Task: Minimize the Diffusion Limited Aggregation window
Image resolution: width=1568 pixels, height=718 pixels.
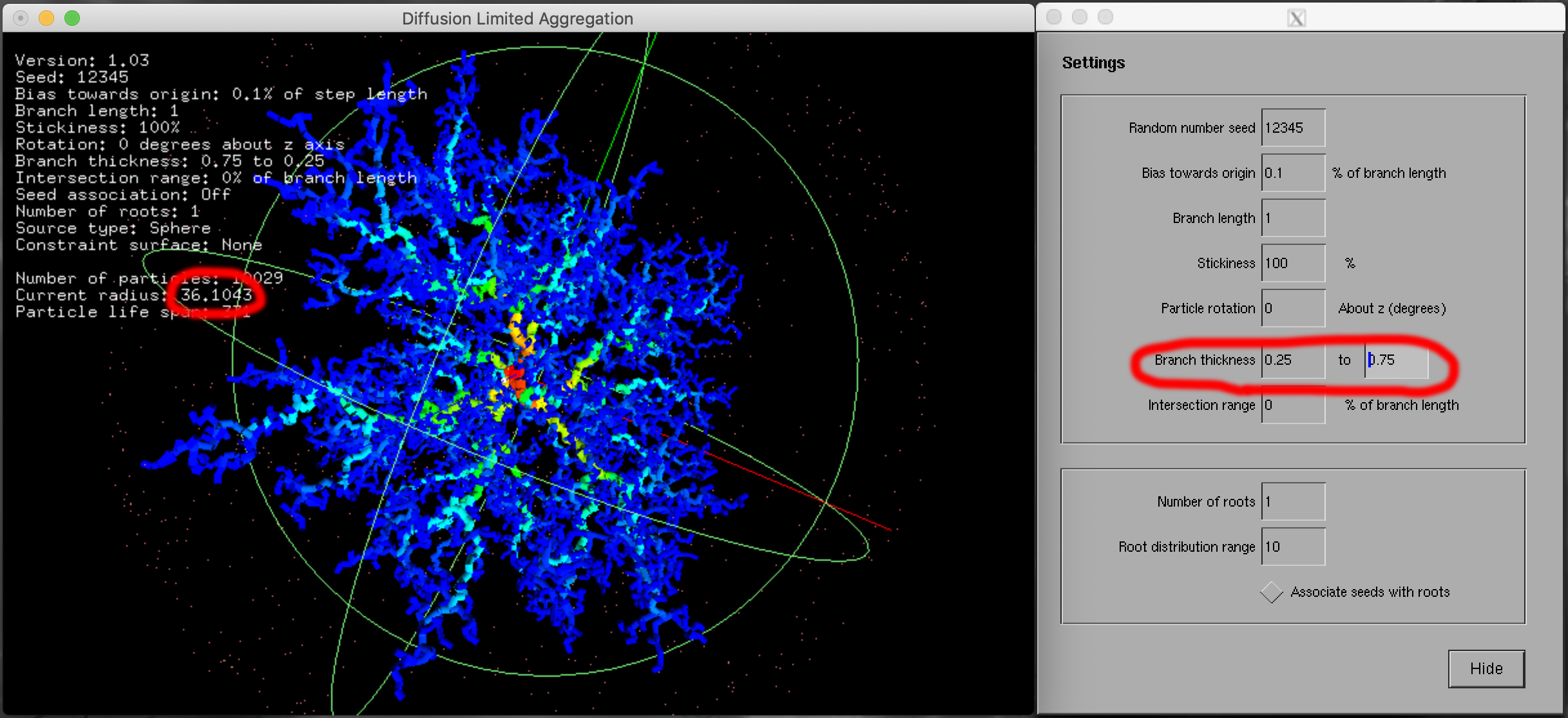Action: click(x=46, y=18)
